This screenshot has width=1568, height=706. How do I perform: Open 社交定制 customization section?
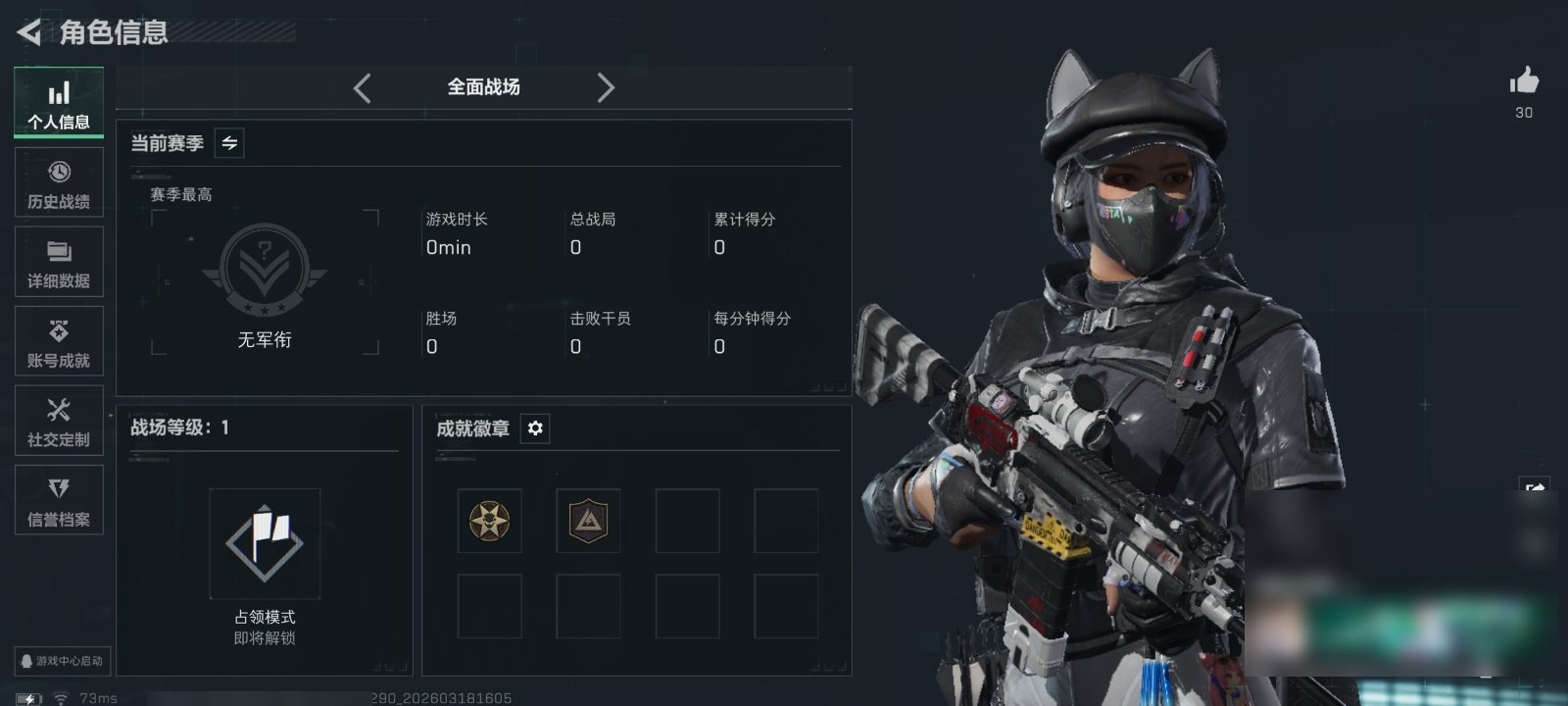[59, 421]
